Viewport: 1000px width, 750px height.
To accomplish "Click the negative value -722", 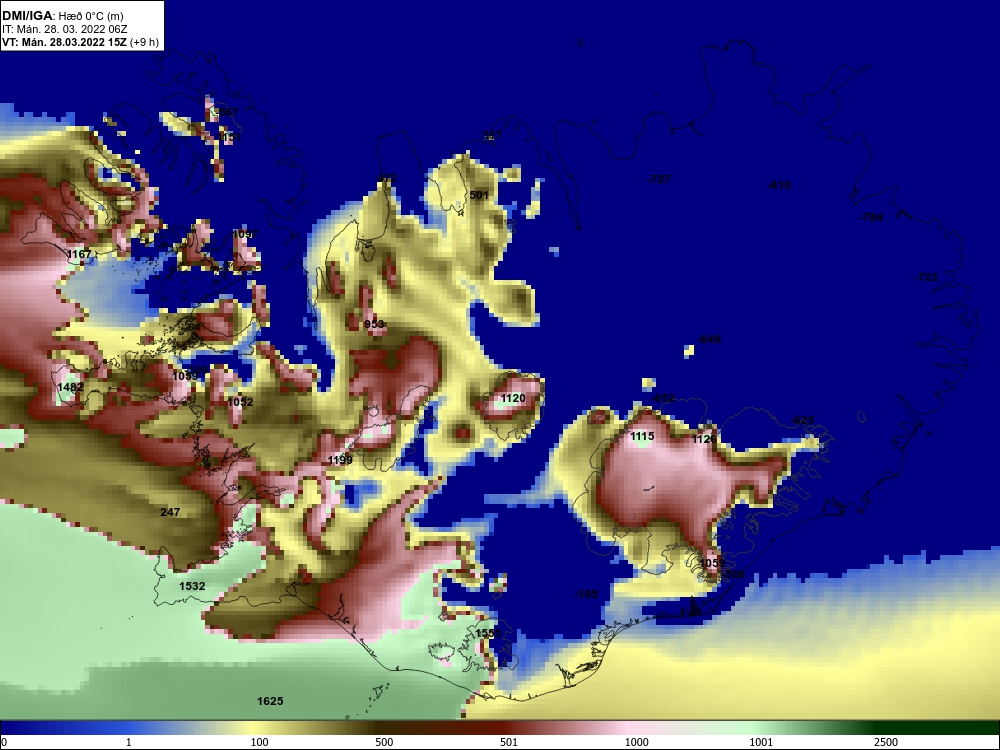I will [926, 277].
